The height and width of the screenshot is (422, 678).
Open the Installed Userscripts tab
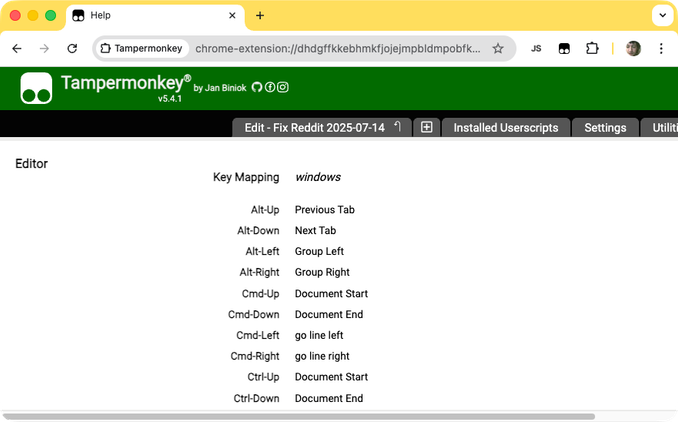click(506, 127)
